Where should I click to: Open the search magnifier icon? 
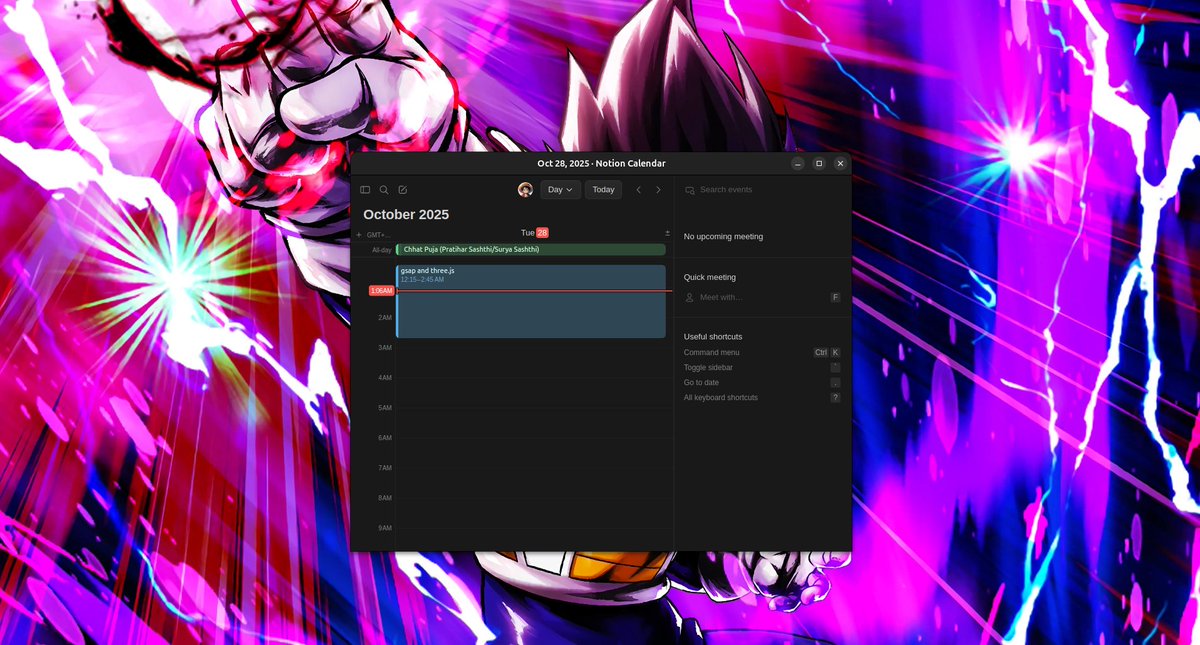pos(384,189)
